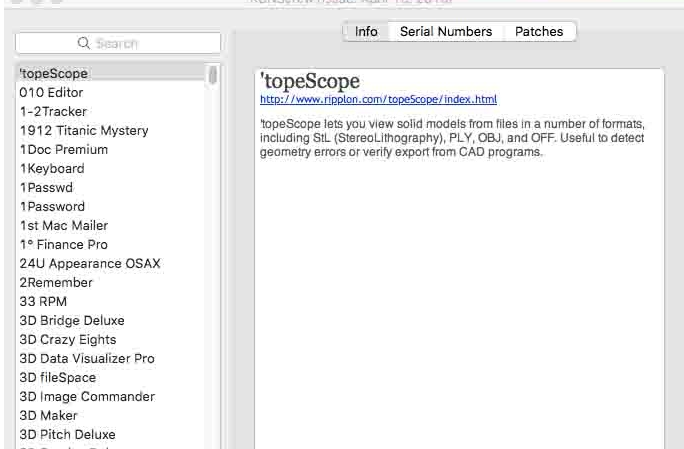Click the magnifying glass search icon

click(x=83, y=43)
